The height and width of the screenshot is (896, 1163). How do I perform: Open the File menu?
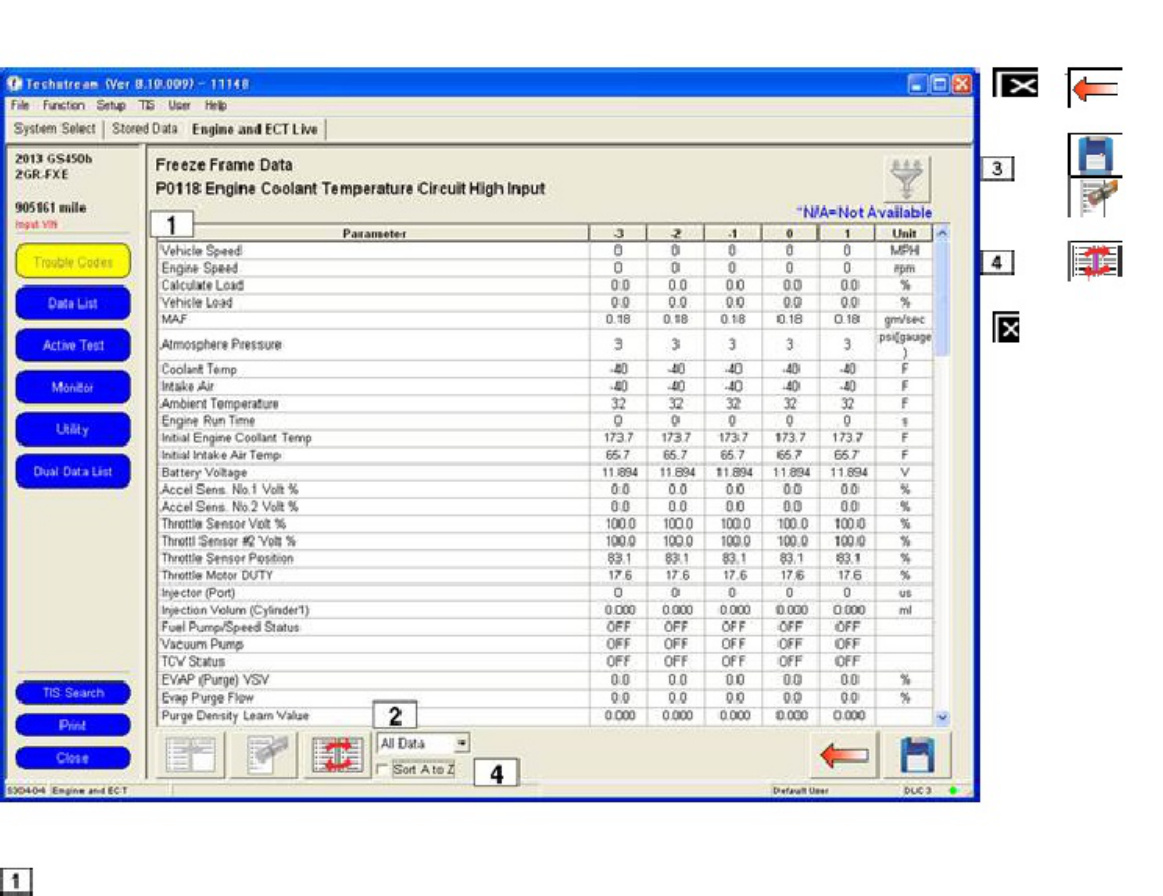click(x=20, y=105)
